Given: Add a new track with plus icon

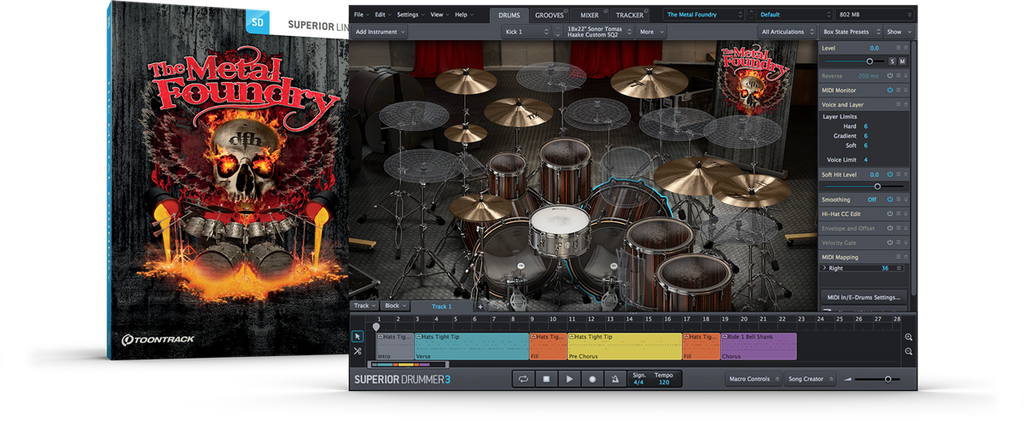Looking at the screenshot, I should coord(480,306).
